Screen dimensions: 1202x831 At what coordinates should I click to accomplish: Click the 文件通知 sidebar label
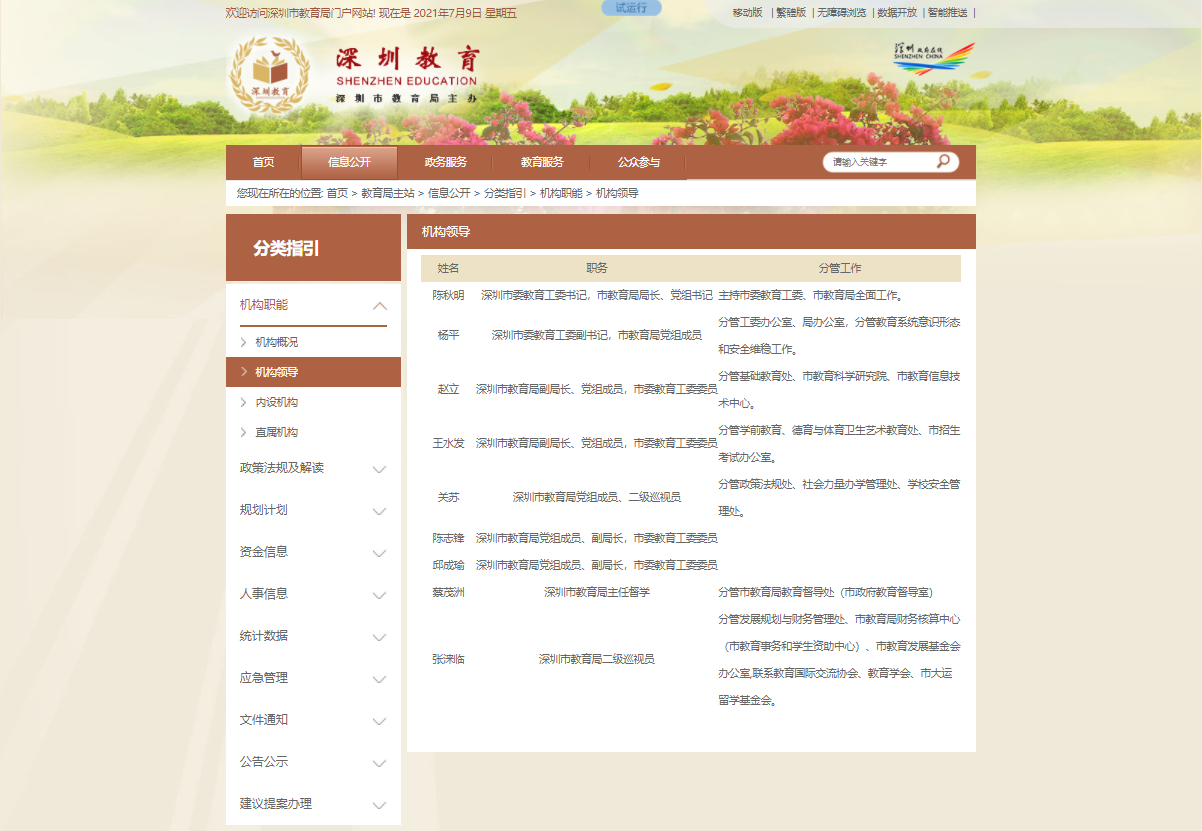(x=264, y=720)
